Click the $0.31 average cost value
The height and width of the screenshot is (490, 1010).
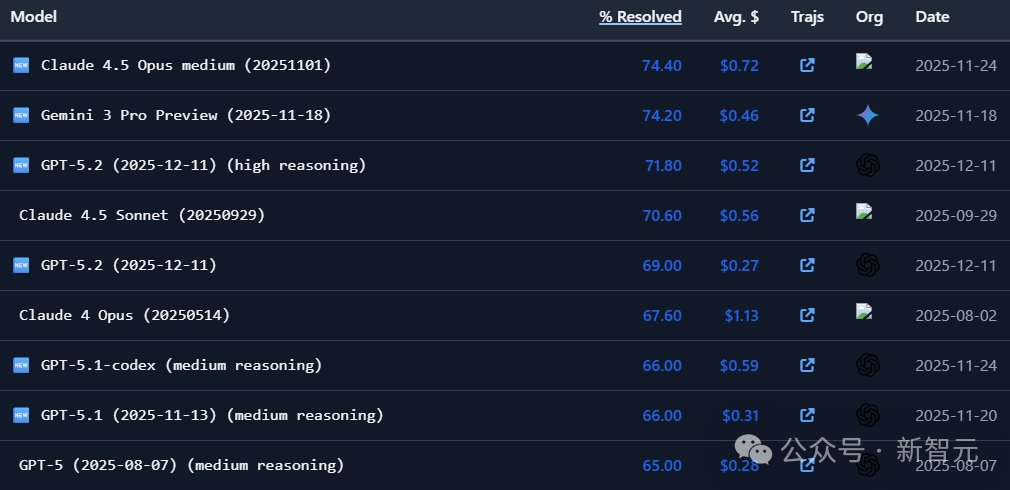point(741,415)
